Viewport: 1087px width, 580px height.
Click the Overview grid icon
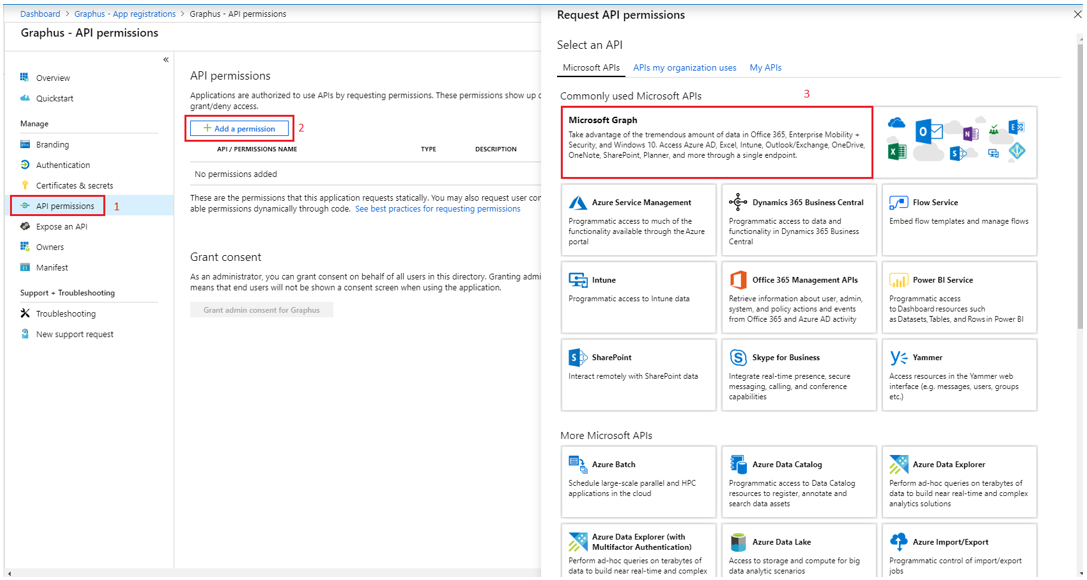(x=25, y=78)
